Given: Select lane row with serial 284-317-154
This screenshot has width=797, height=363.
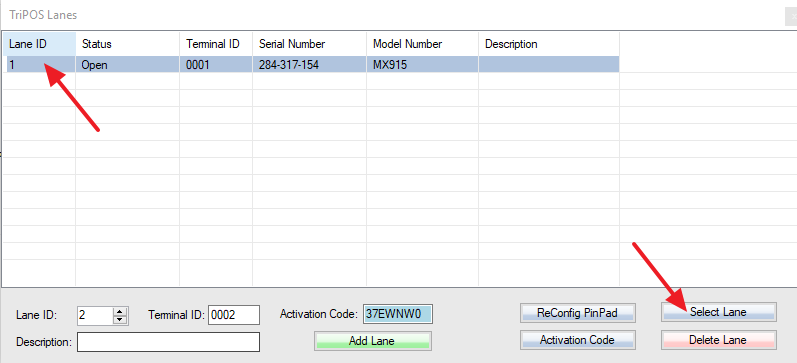Looking at the screenshot, I should [x=312, y=65].
